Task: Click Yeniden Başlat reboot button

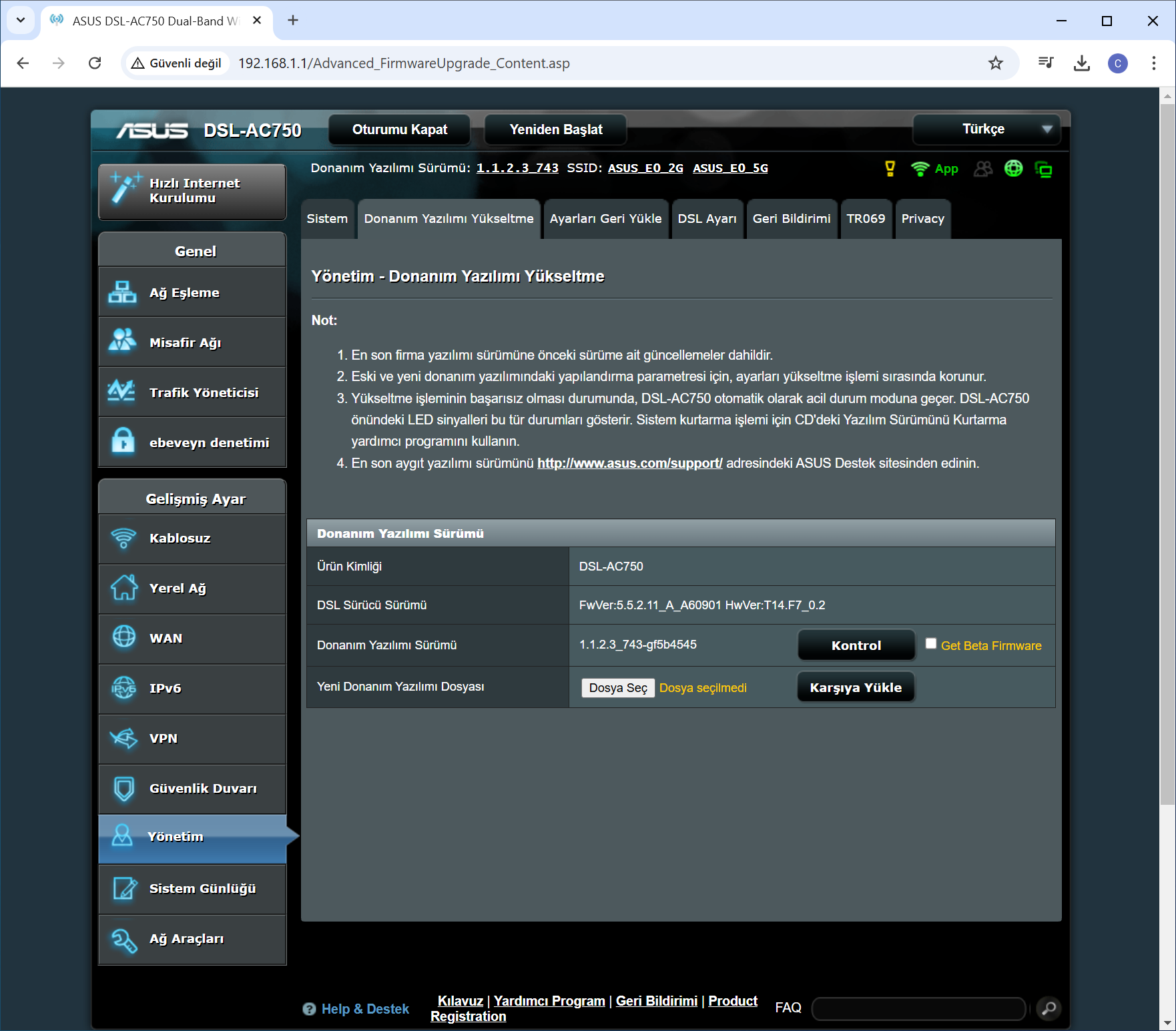Action: pyautogui.click(x=555, y=129)
